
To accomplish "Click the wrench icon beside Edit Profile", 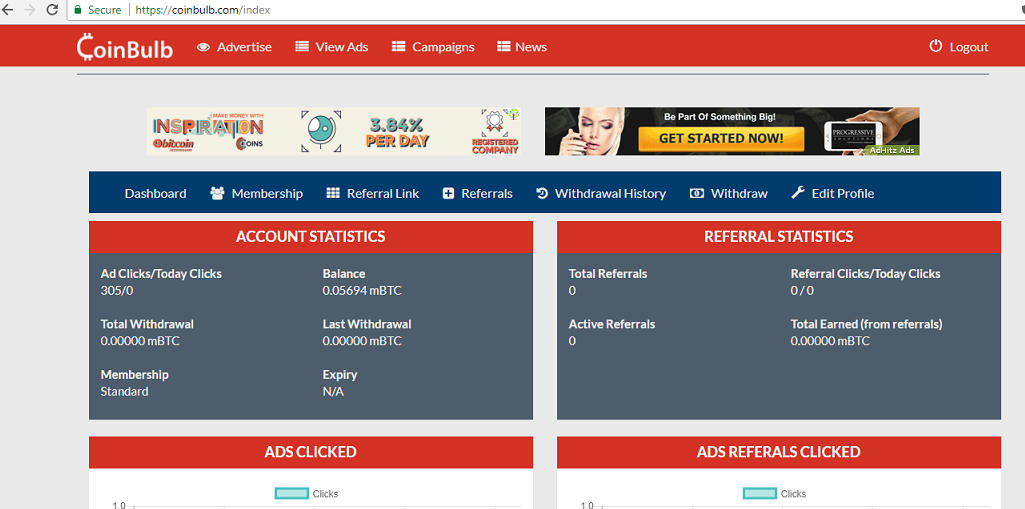I will (x=798, y=193).
